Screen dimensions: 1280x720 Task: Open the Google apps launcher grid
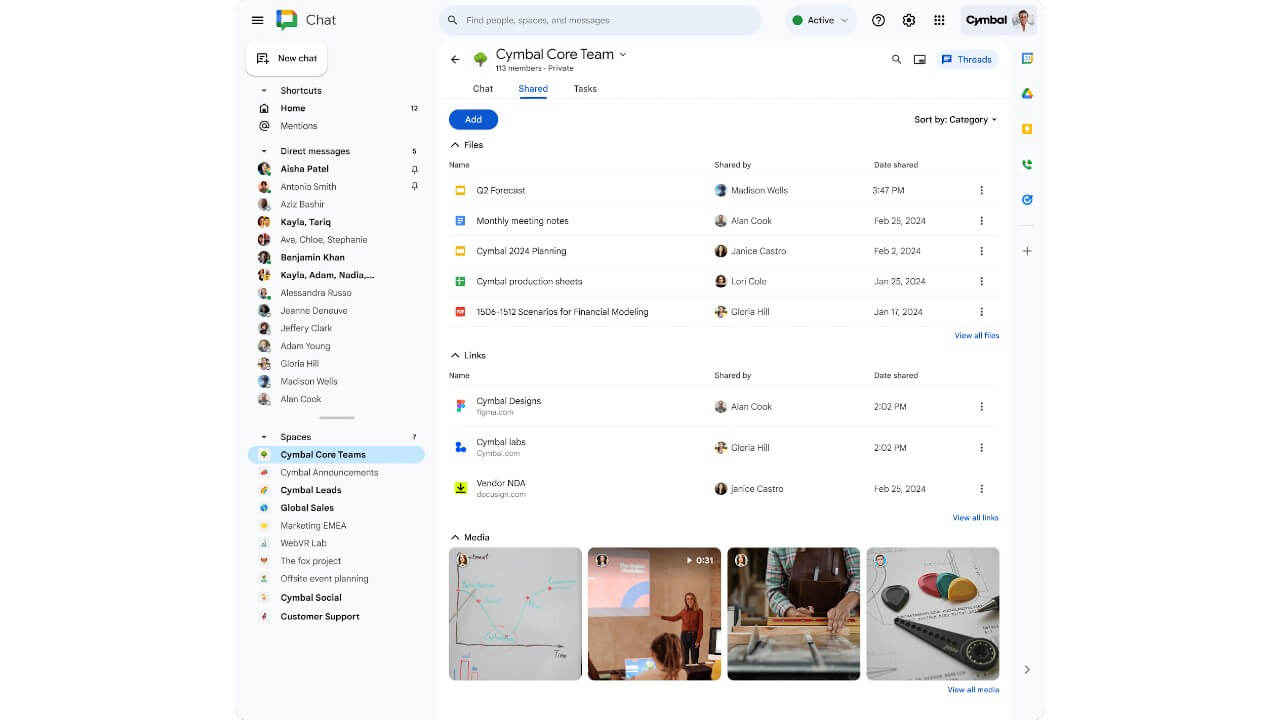938,19
